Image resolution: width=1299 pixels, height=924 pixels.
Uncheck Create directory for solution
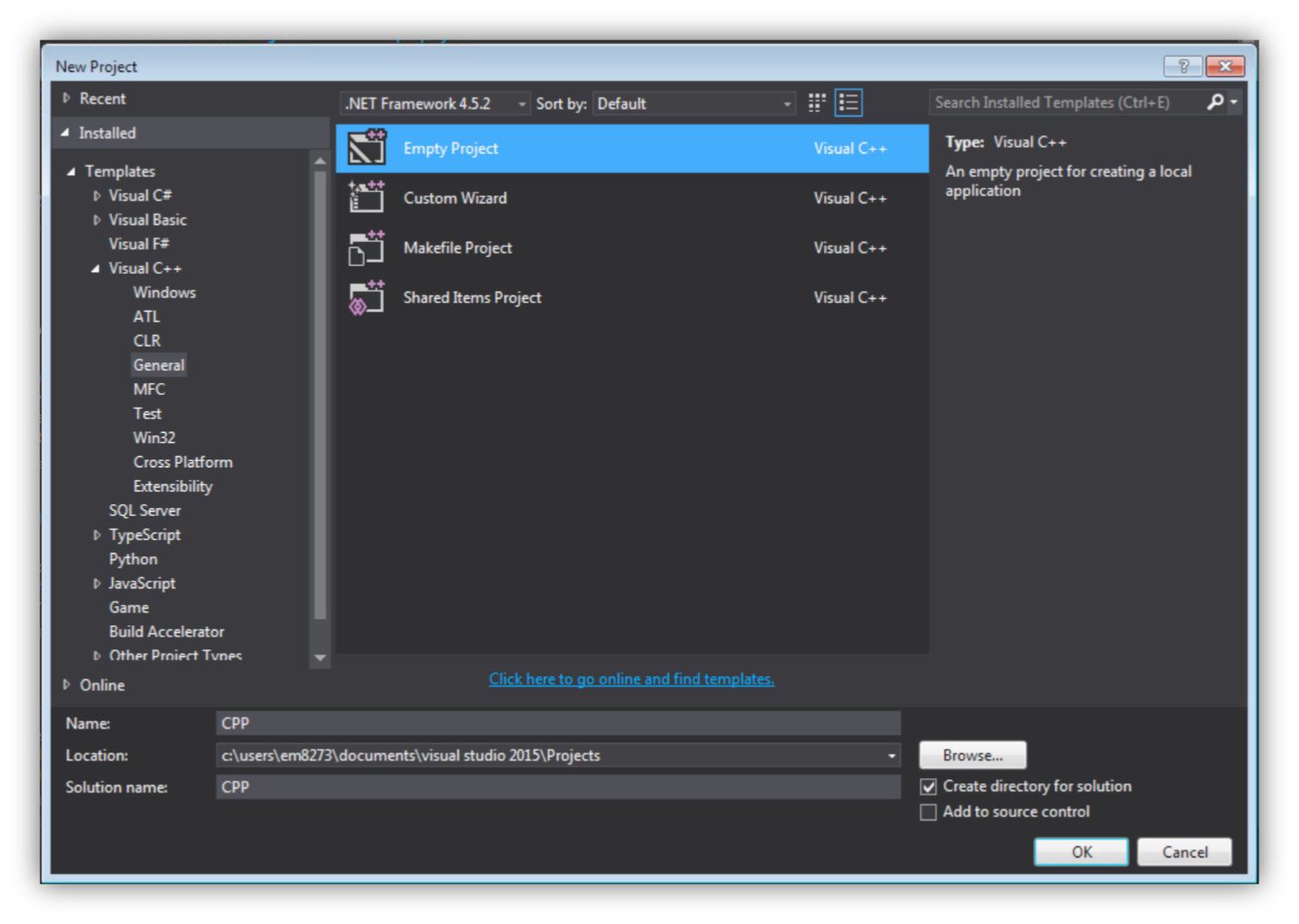pyautogui.click(x=929, y=787)
